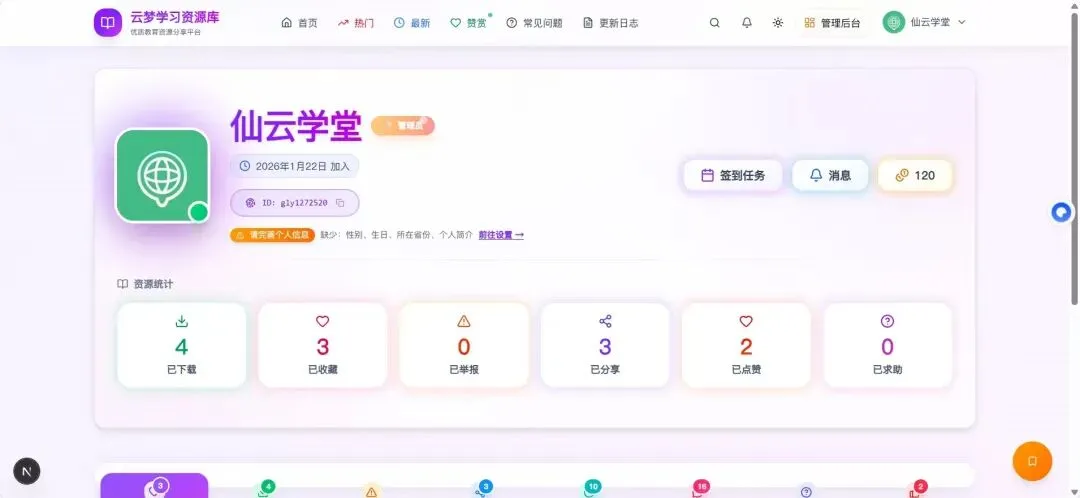
Task: Expand the 仙云学堂 account dropdown
Action: (924, 23)
